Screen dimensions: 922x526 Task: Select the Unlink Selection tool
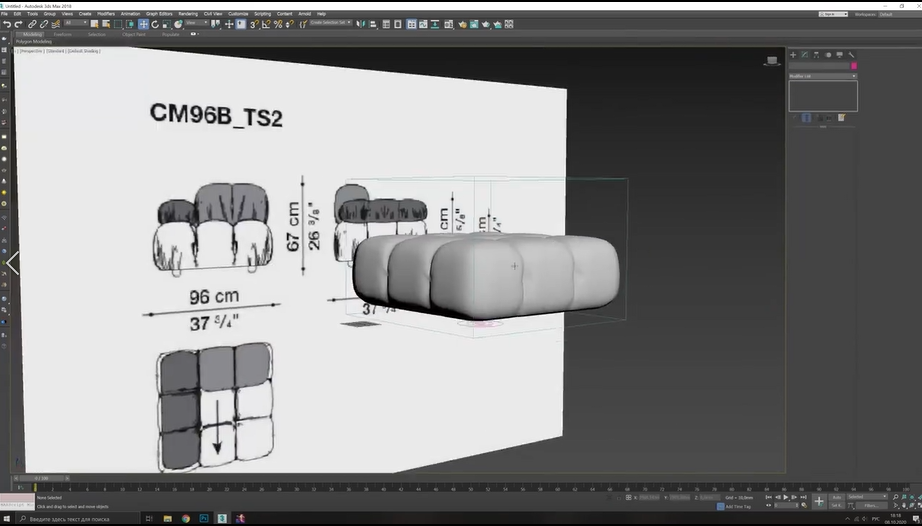tap(44, 24)
